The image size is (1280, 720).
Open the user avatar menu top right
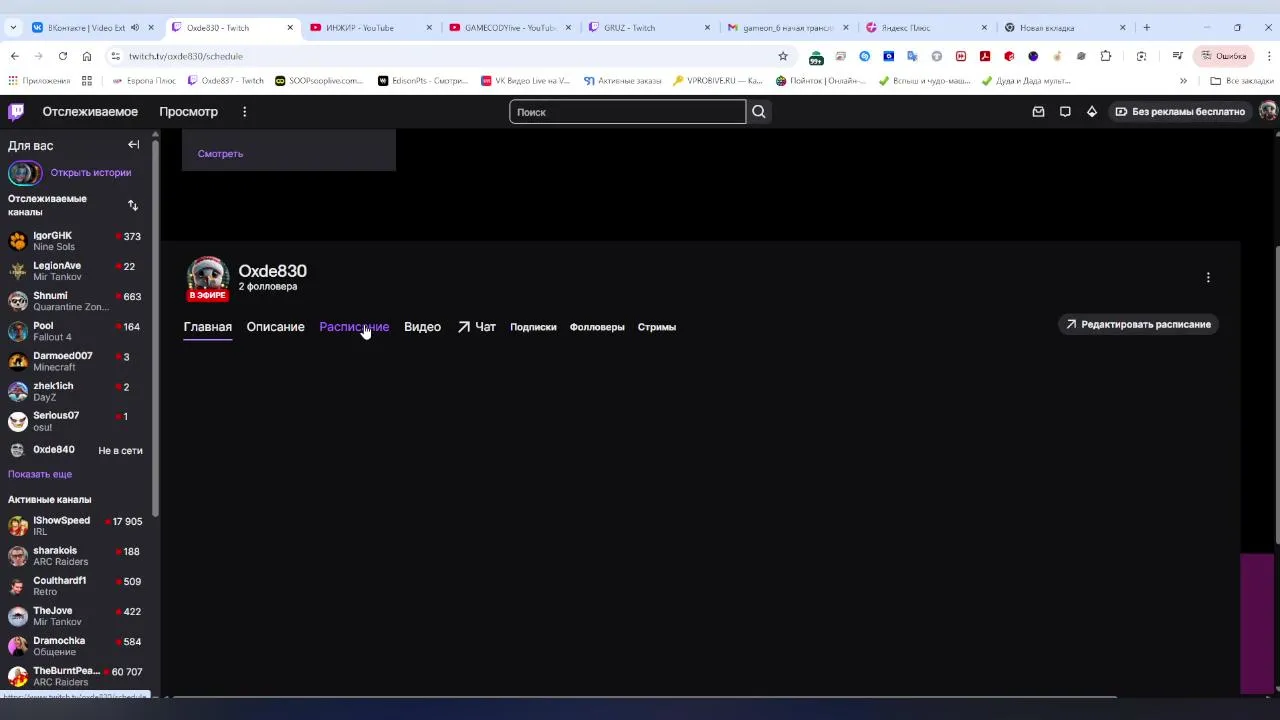pos(1268,112)
